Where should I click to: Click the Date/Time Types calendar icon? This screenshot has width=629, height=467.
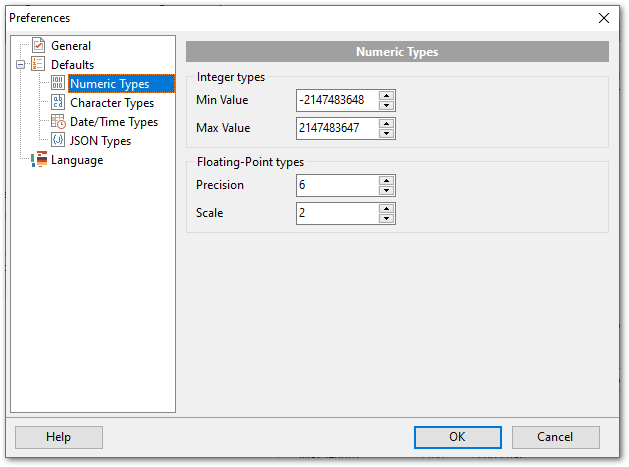pos(58,122)
